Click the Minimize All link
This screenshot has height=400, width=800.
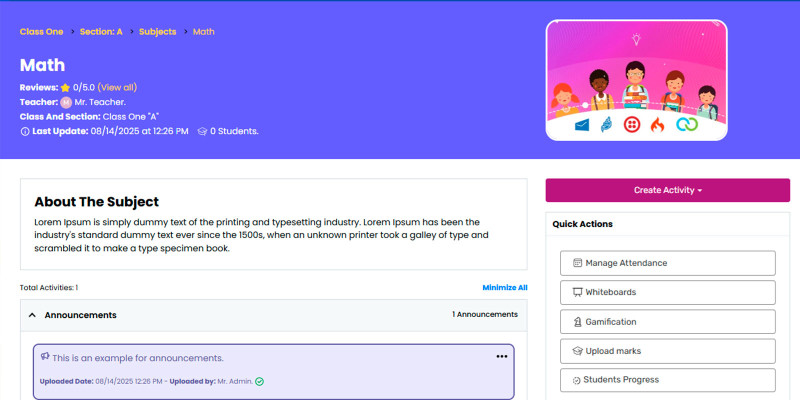tap(504, 288)
